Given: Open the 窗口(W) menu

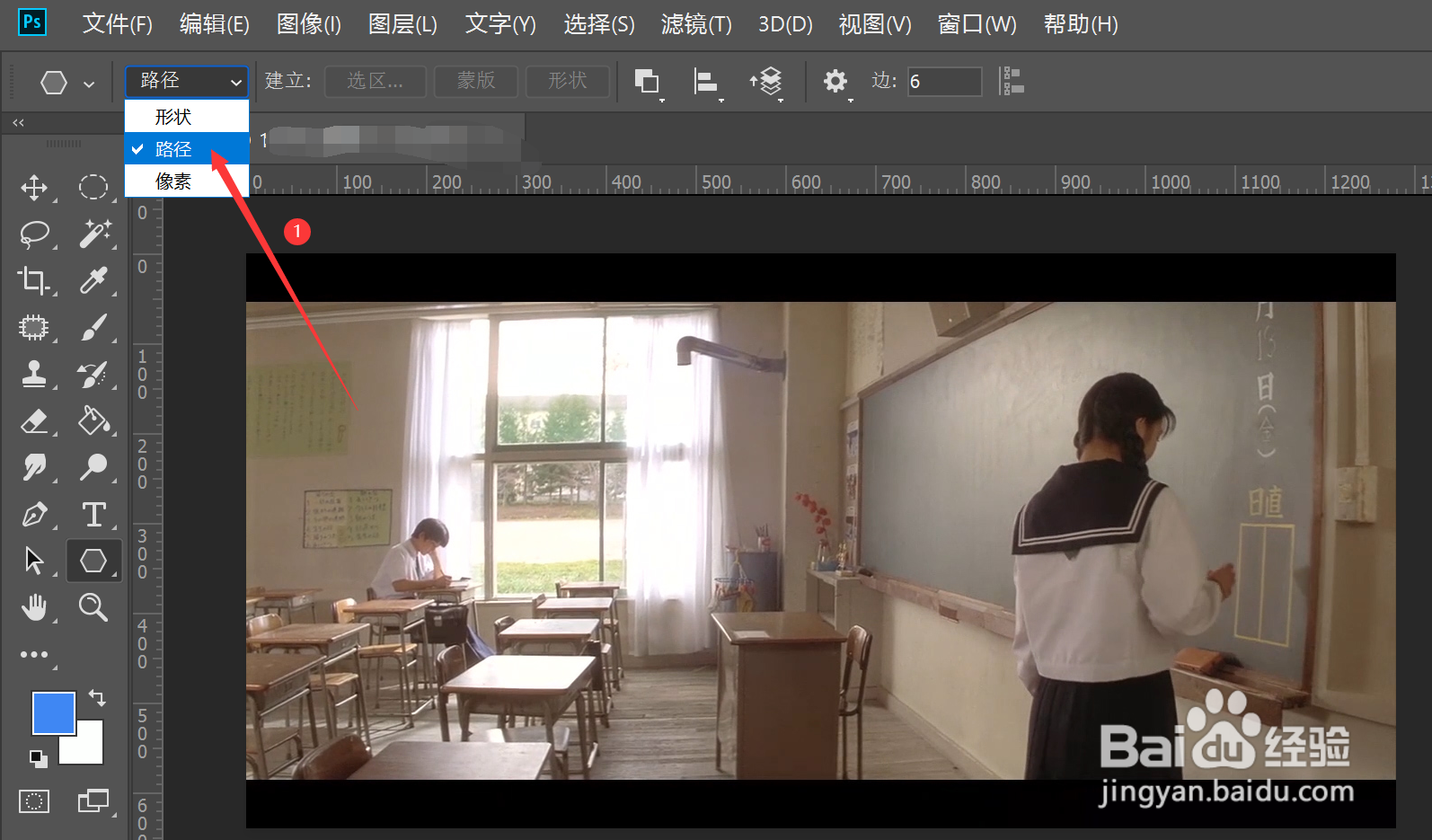Looking at the screenshot, I should 977,24.
